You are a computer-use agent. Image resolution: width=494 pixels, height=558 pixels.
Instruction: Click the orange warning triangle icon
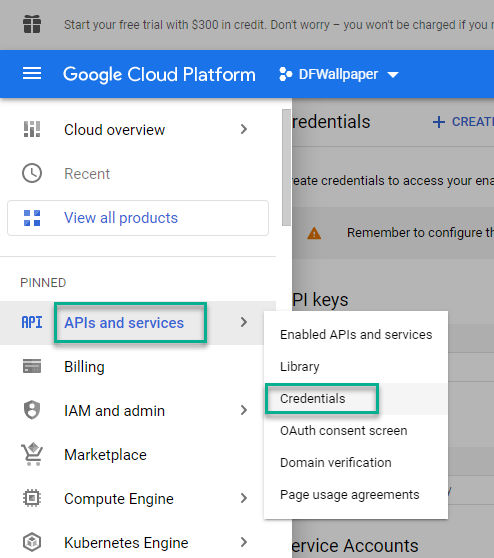pyautogui.click(x=314, y=233)
